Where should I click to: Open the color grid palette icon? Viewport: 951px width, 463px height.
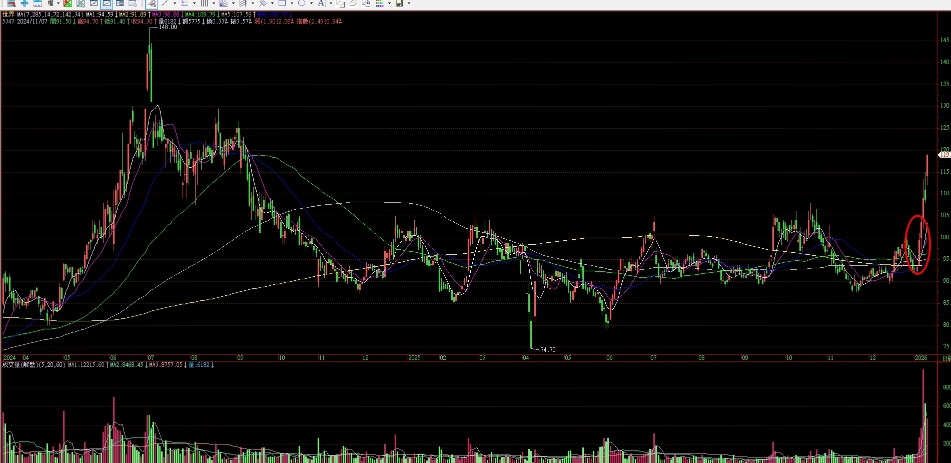tap(380, 4)
